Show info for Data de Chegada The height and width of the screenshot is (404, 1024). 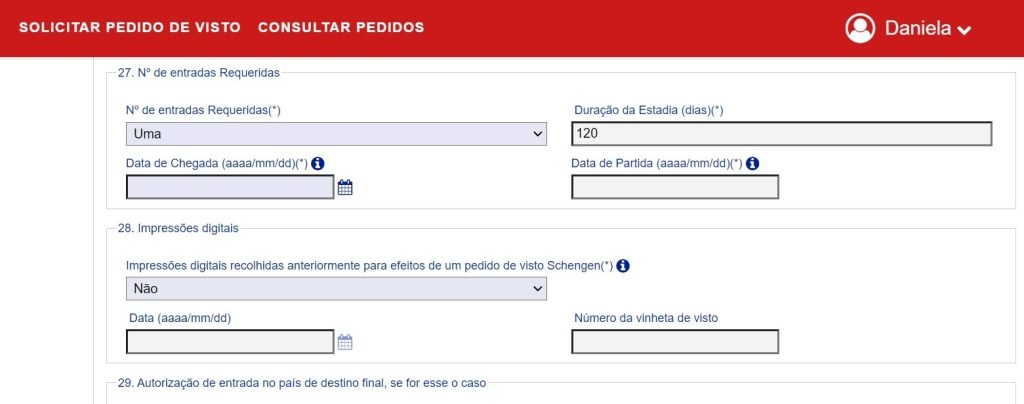[318, 163]
